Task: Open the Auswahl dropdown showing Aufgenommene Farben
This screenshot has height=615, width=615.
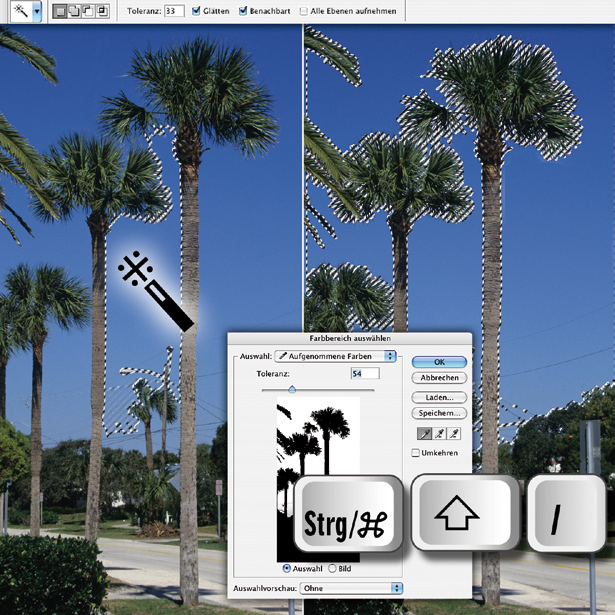Action: point(335,356)
